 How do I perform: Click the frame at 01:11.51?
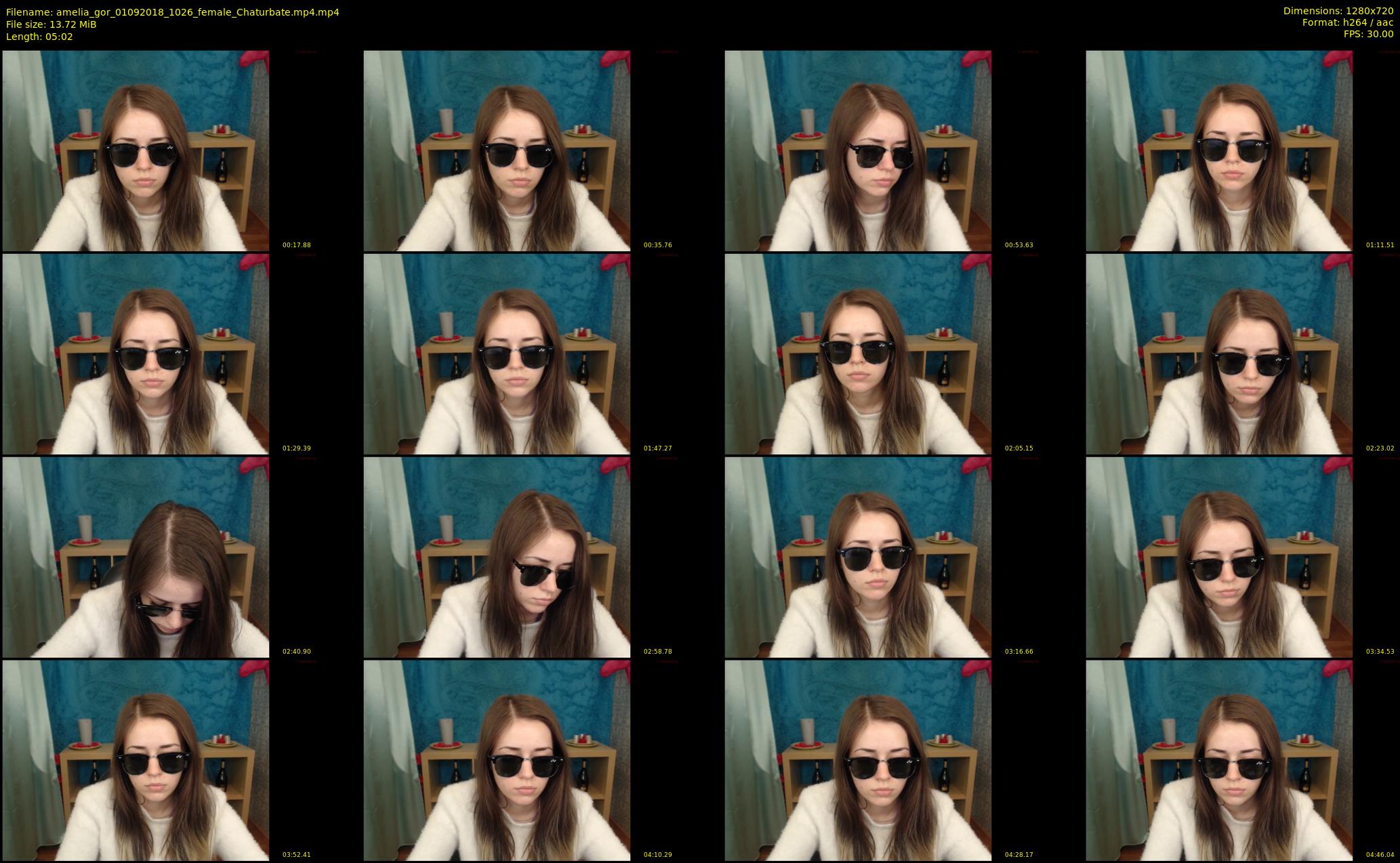[x=1219, y=150]
